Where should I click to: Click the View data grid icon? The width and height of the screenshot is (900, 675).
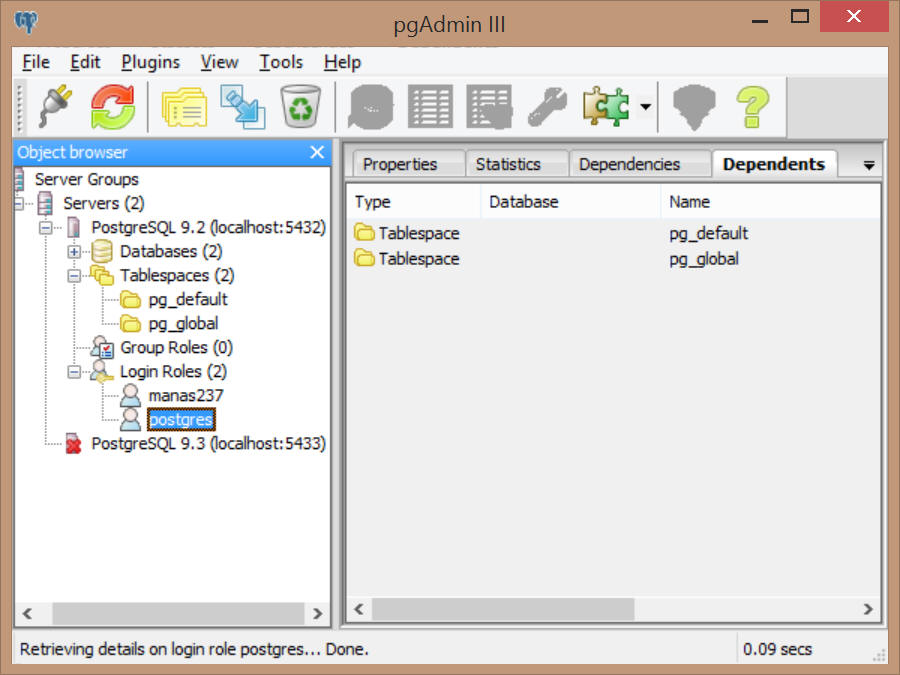point(430,107)
